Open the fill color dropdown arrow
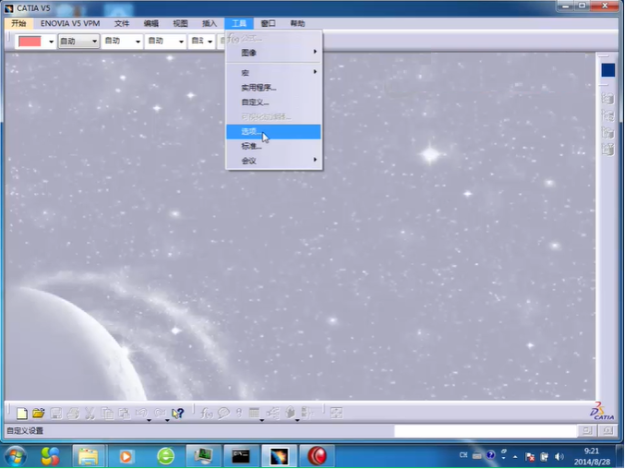 point(51,41)
